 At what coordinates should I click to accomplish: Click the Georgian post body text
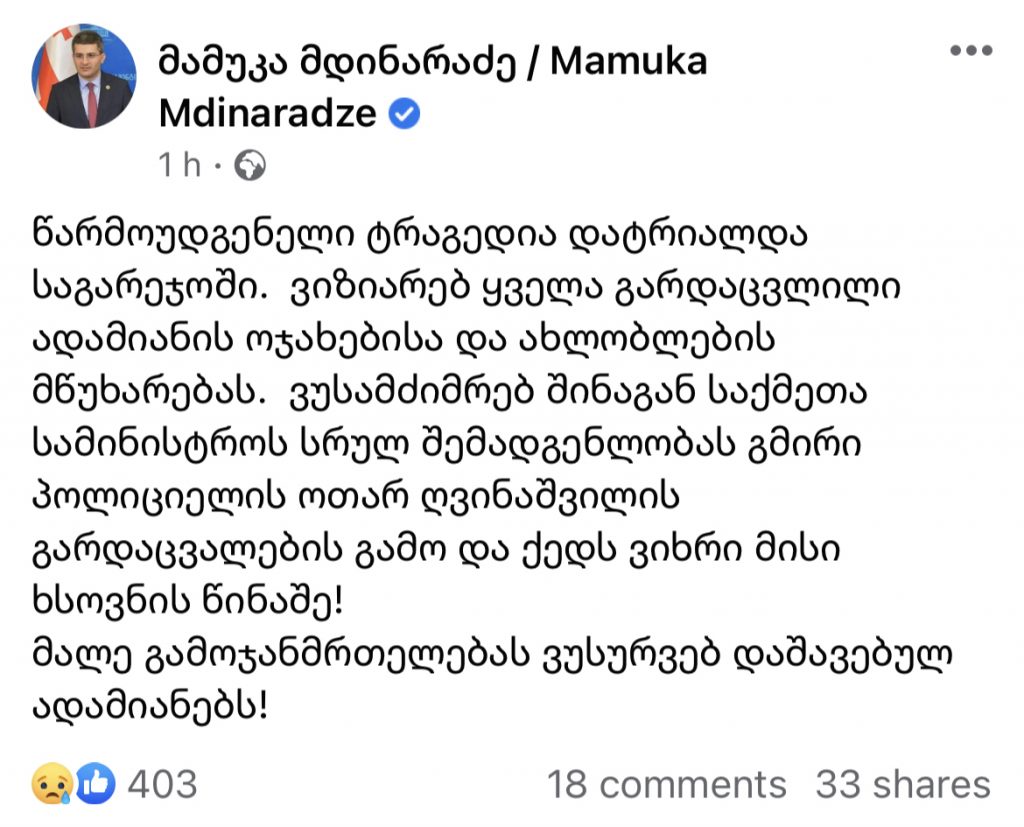point(493,471)
